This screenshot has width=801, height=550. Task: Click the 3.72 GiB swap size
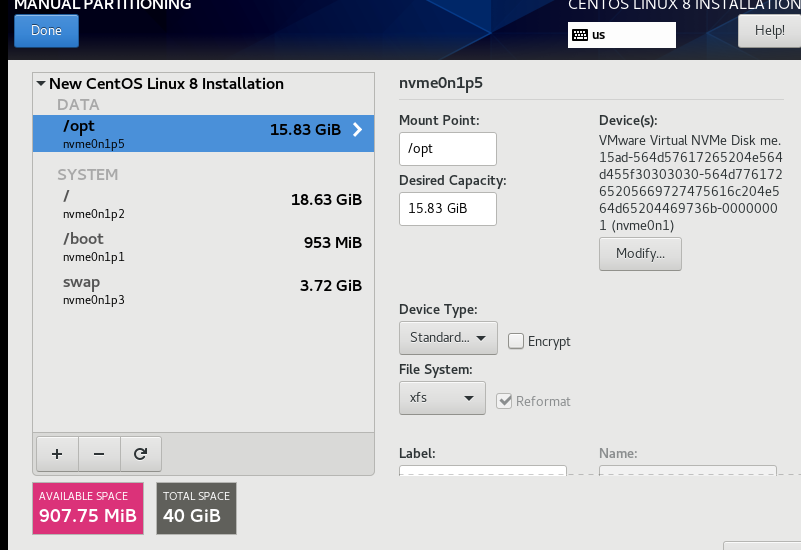tap(331, 285)
